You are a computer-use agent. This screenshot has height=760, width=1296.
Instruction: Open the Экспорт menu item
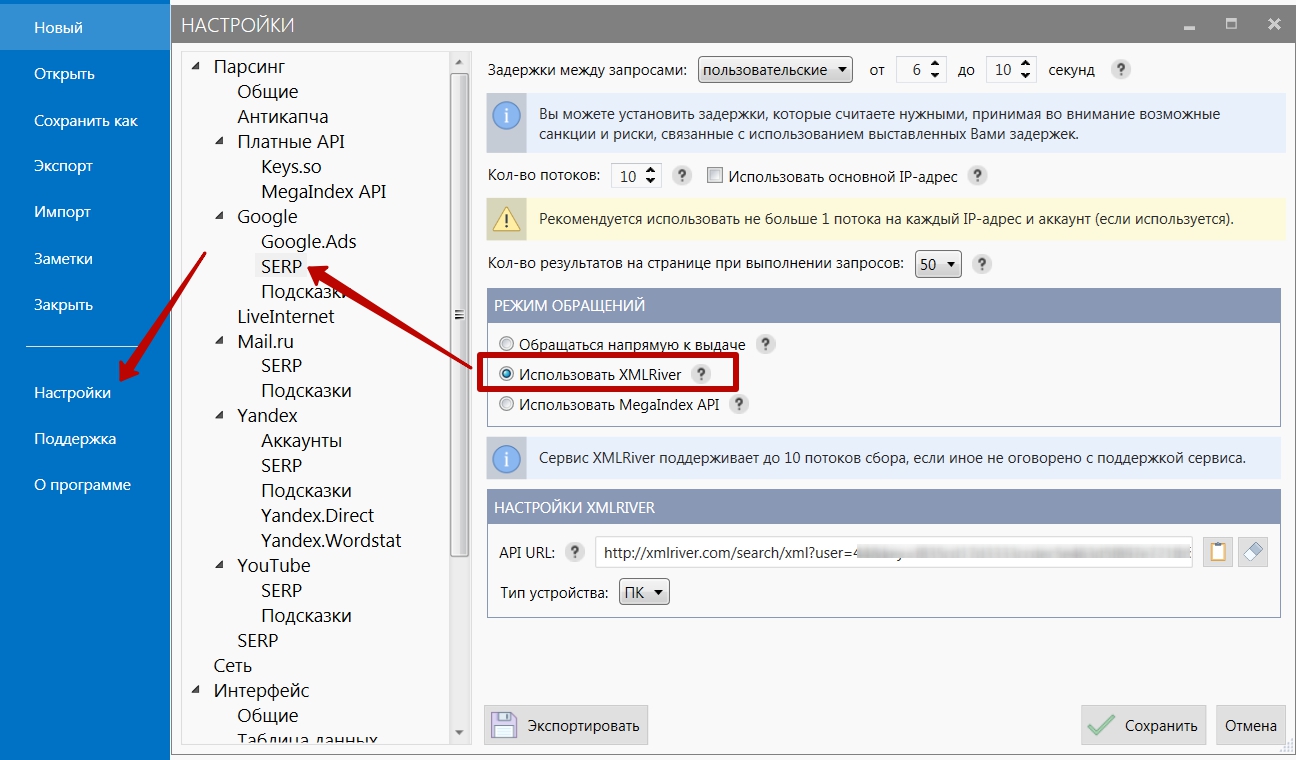click(x=63, y=166)
